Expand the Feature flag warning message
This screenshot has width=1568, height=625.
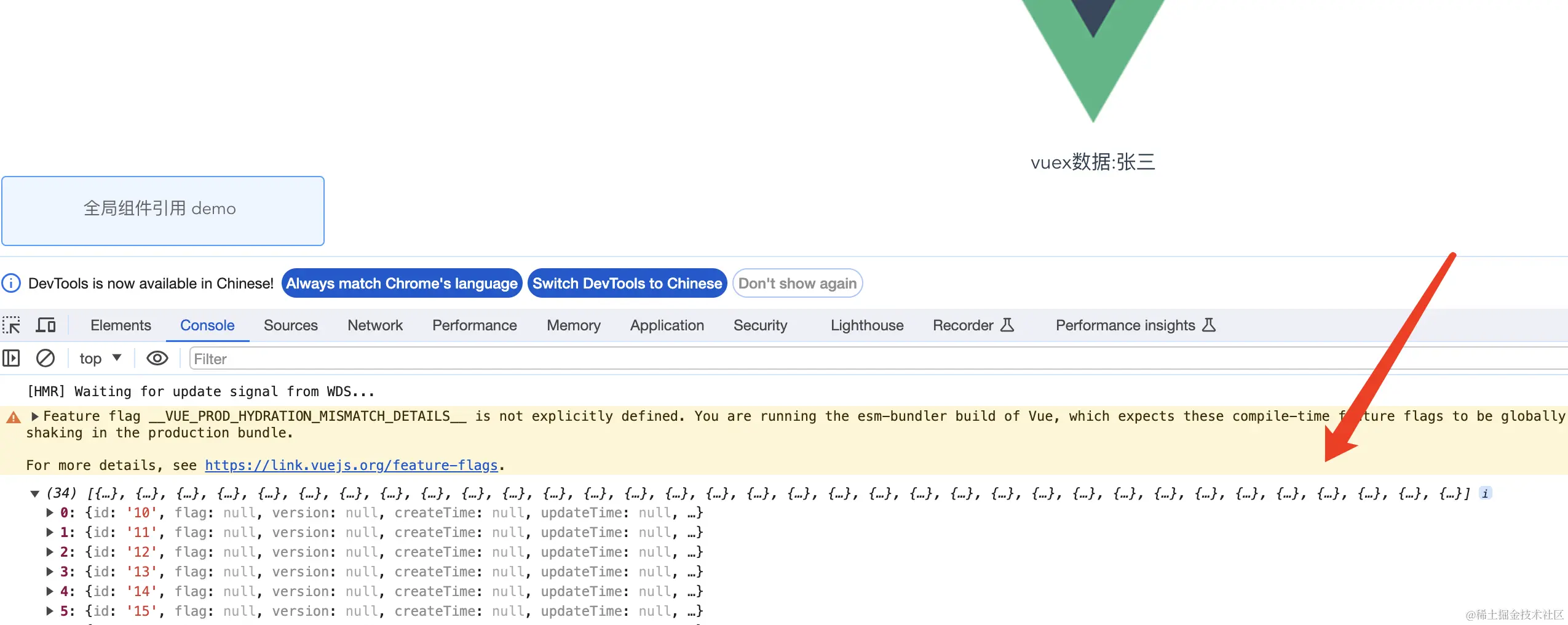tap(35, 416)
